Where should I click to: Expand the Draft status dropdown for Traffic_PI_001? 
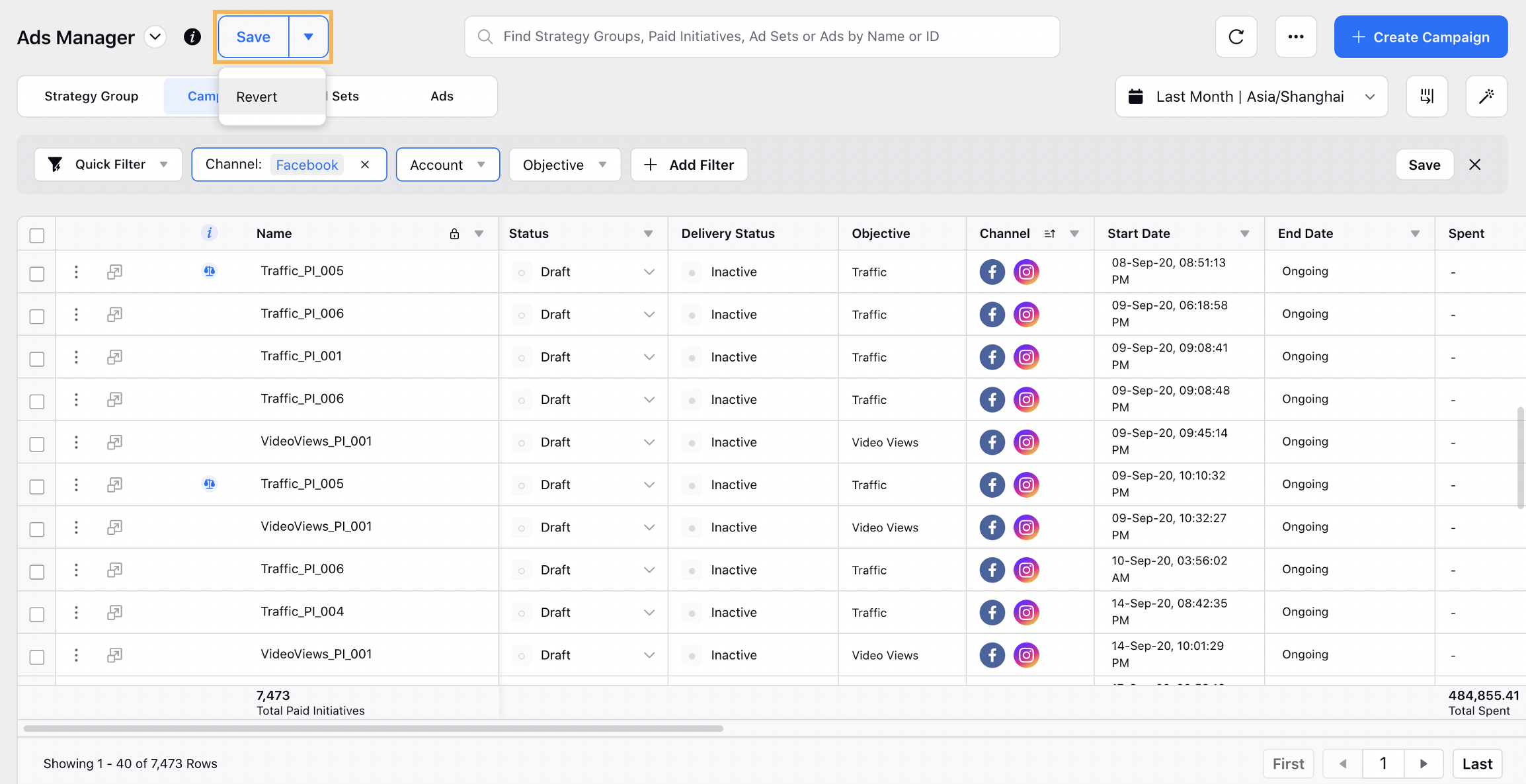pyautogui.click(x=649, y=357)
